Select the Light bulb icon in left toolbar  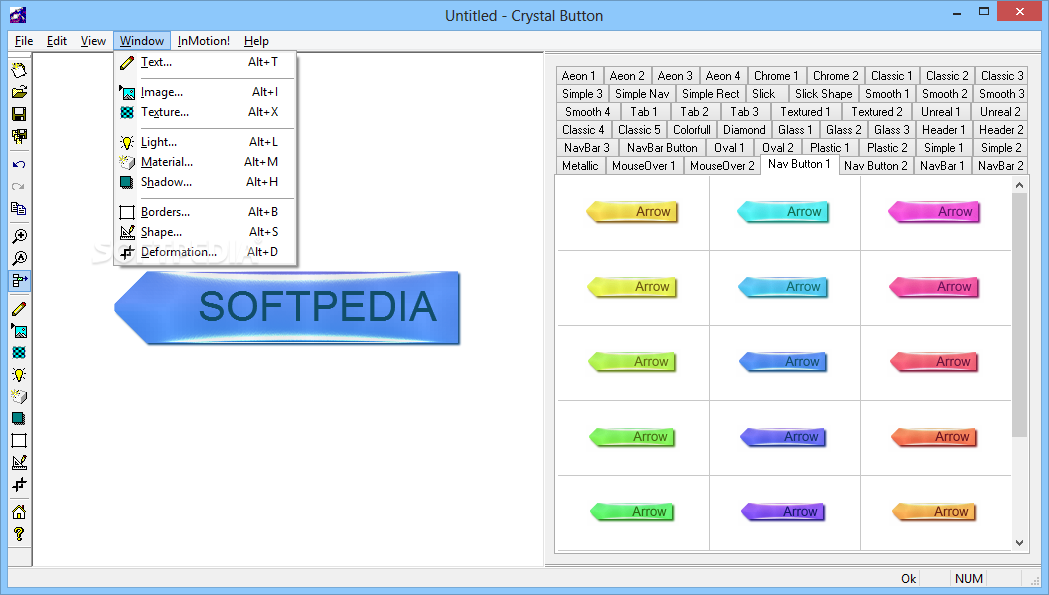[x=19, y=375]
